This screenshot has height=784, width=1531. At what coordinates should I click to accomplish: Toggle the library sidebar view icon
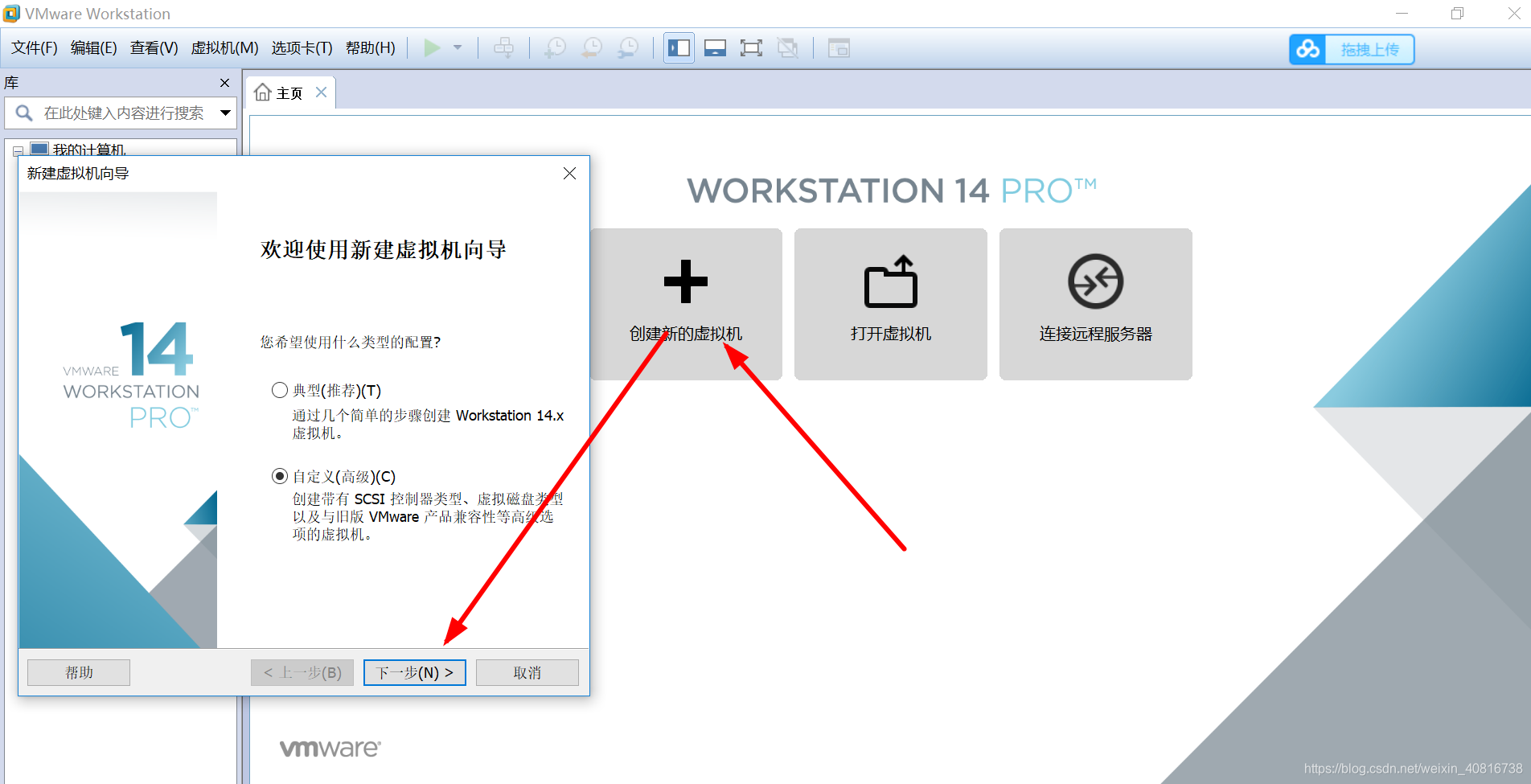679,48
